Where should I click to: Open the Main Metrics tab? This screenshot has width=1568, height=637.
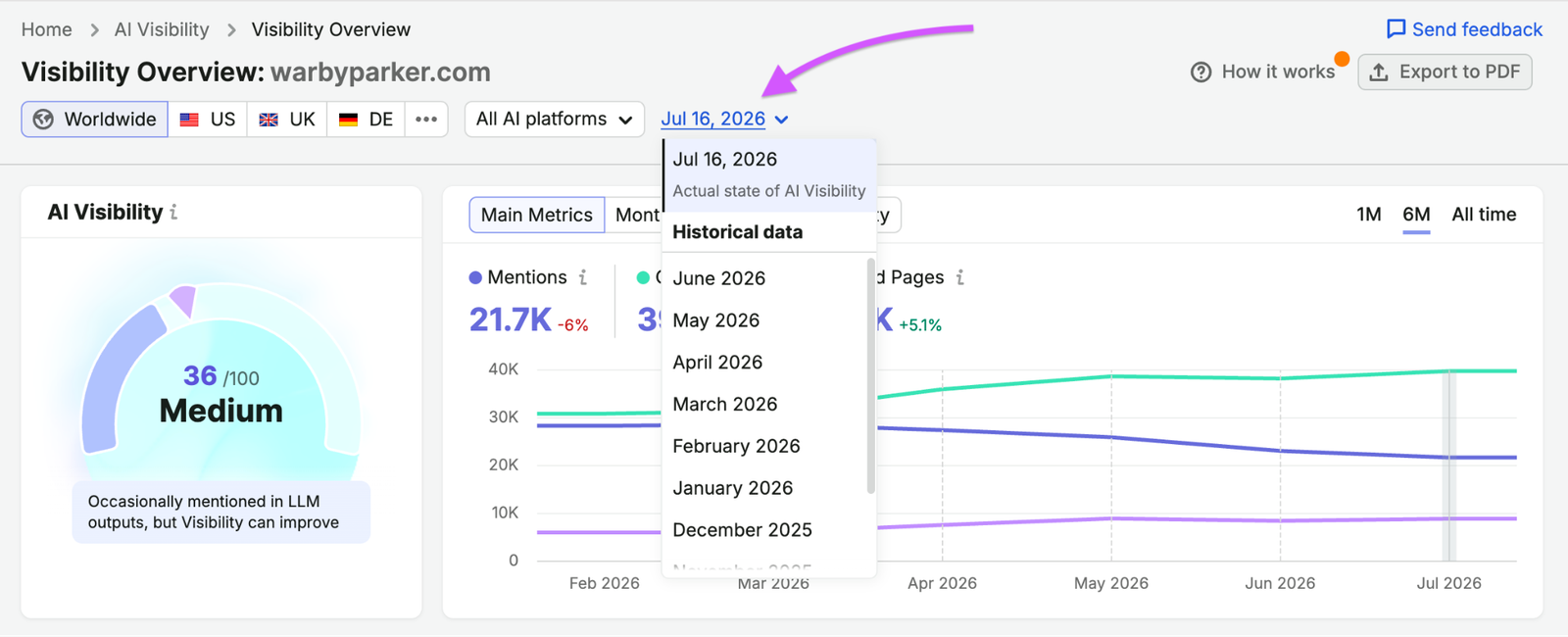[x=537, y=215]
